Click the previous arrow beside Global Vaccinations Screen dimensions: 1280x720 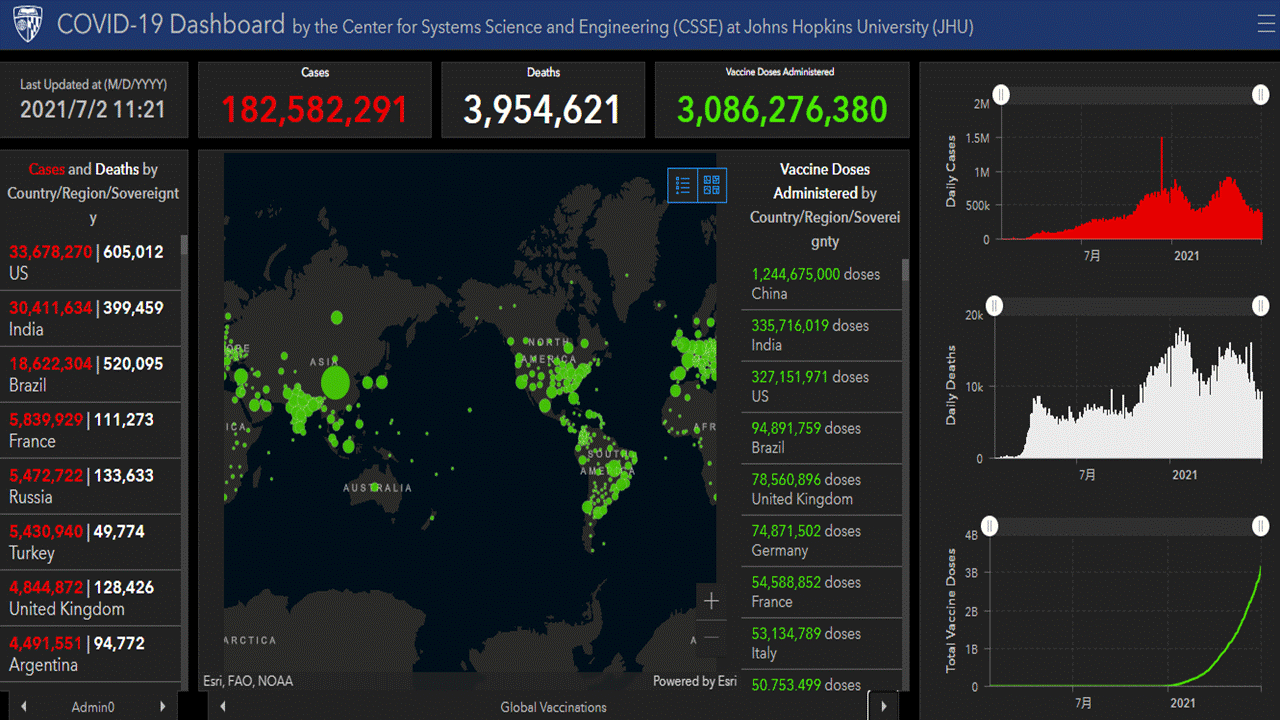(x=223, y=707)
